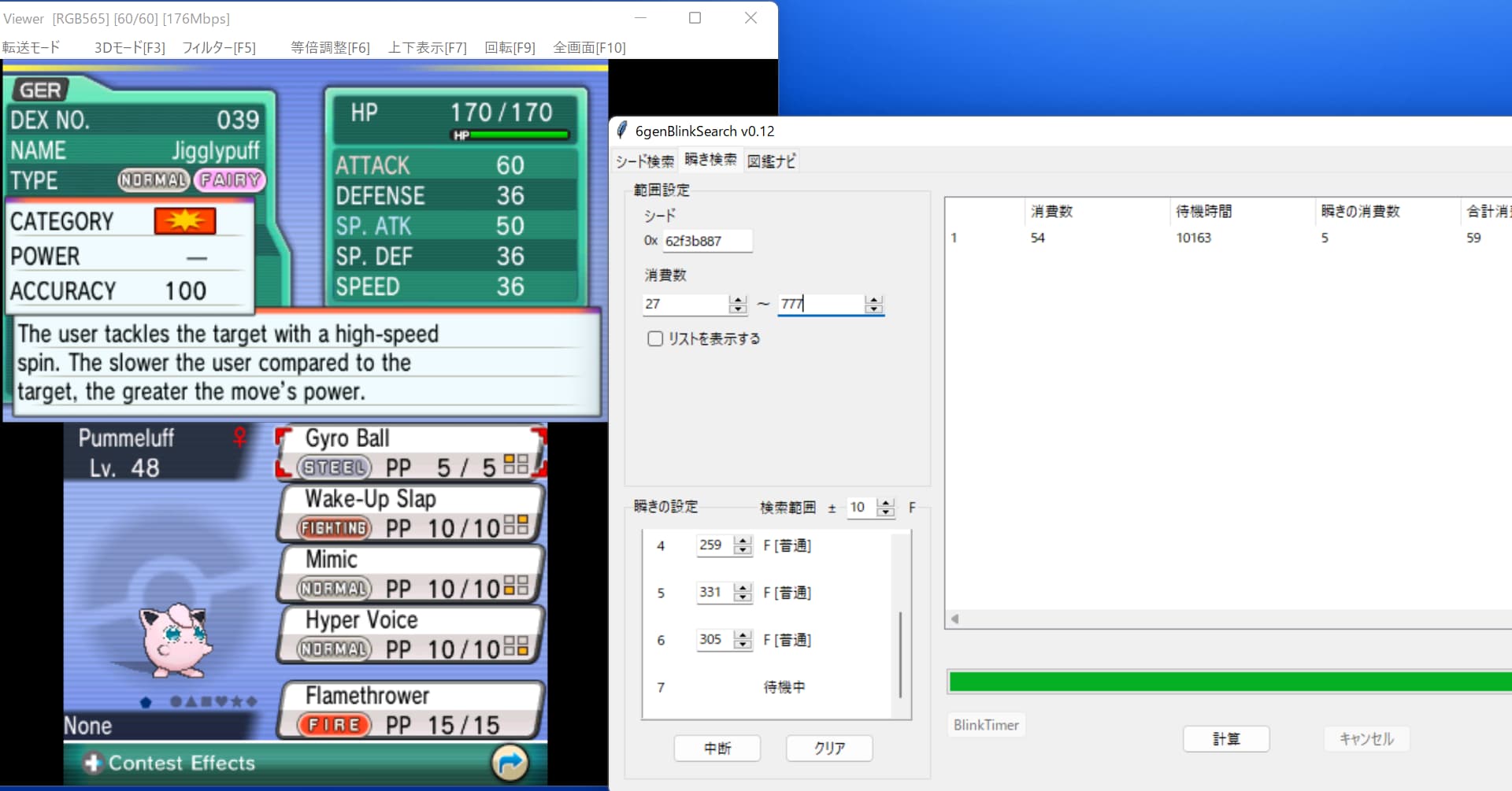Click the Jigglypuff sprite
1512x791 pixels.
coord(176,639)
